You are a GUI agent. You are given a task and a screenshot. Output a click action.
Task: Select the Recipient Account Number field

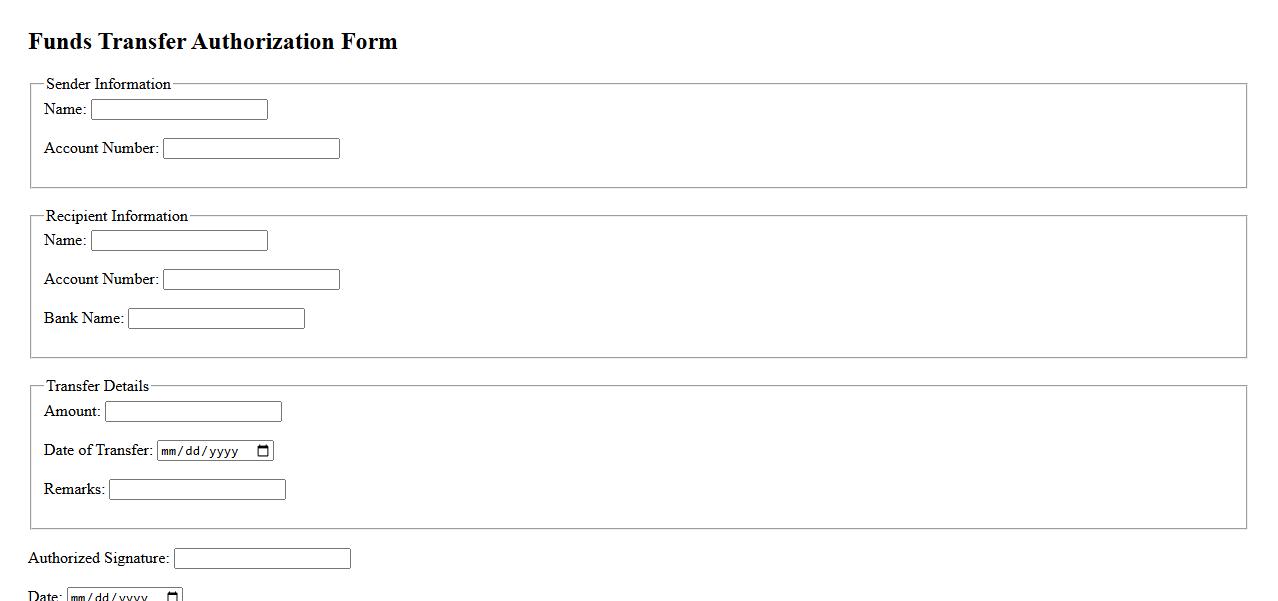(251, 280)
